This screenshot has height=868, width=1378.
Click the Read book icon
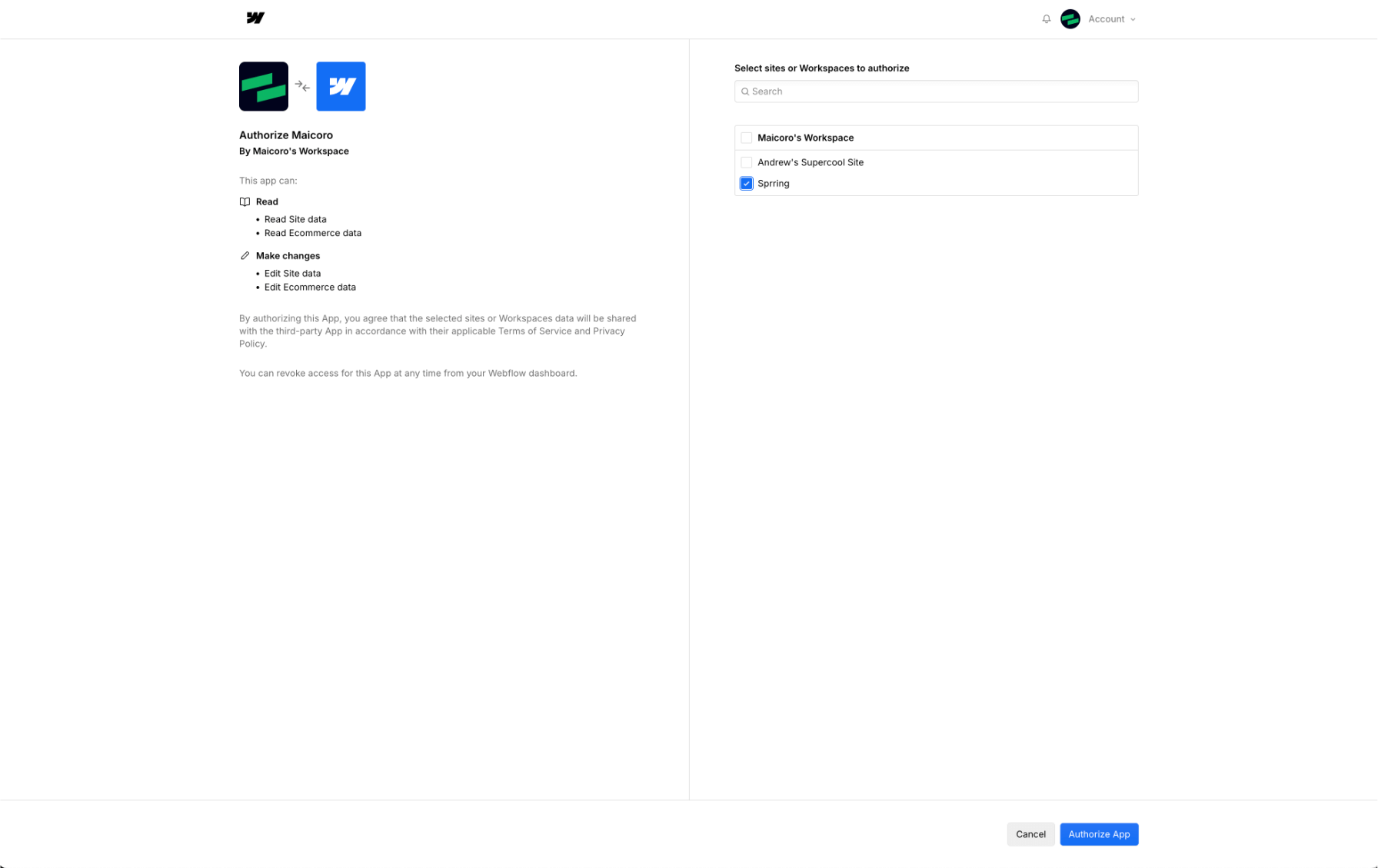245,201
